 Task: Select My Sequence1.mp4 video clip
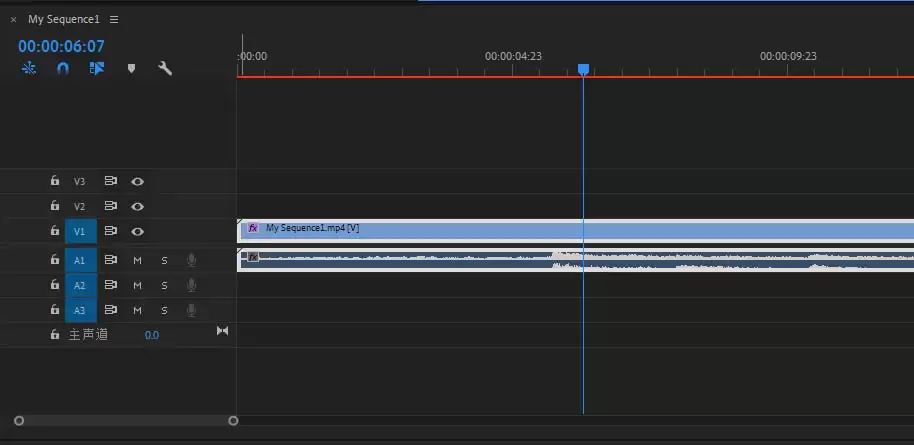(x=575, y=231)
